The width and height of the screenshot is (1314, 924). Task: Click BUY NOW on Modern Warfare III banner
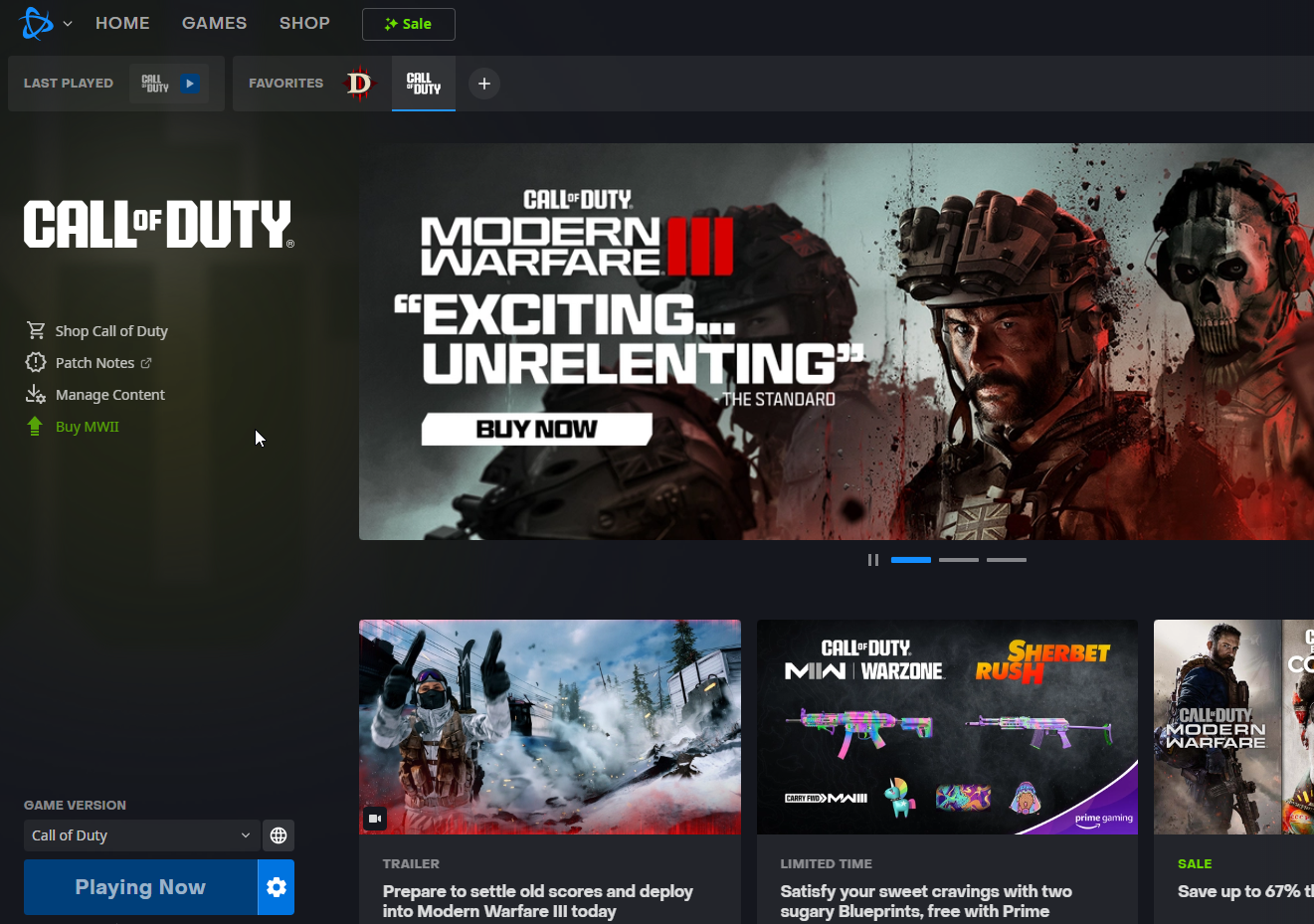pos(537,430)
